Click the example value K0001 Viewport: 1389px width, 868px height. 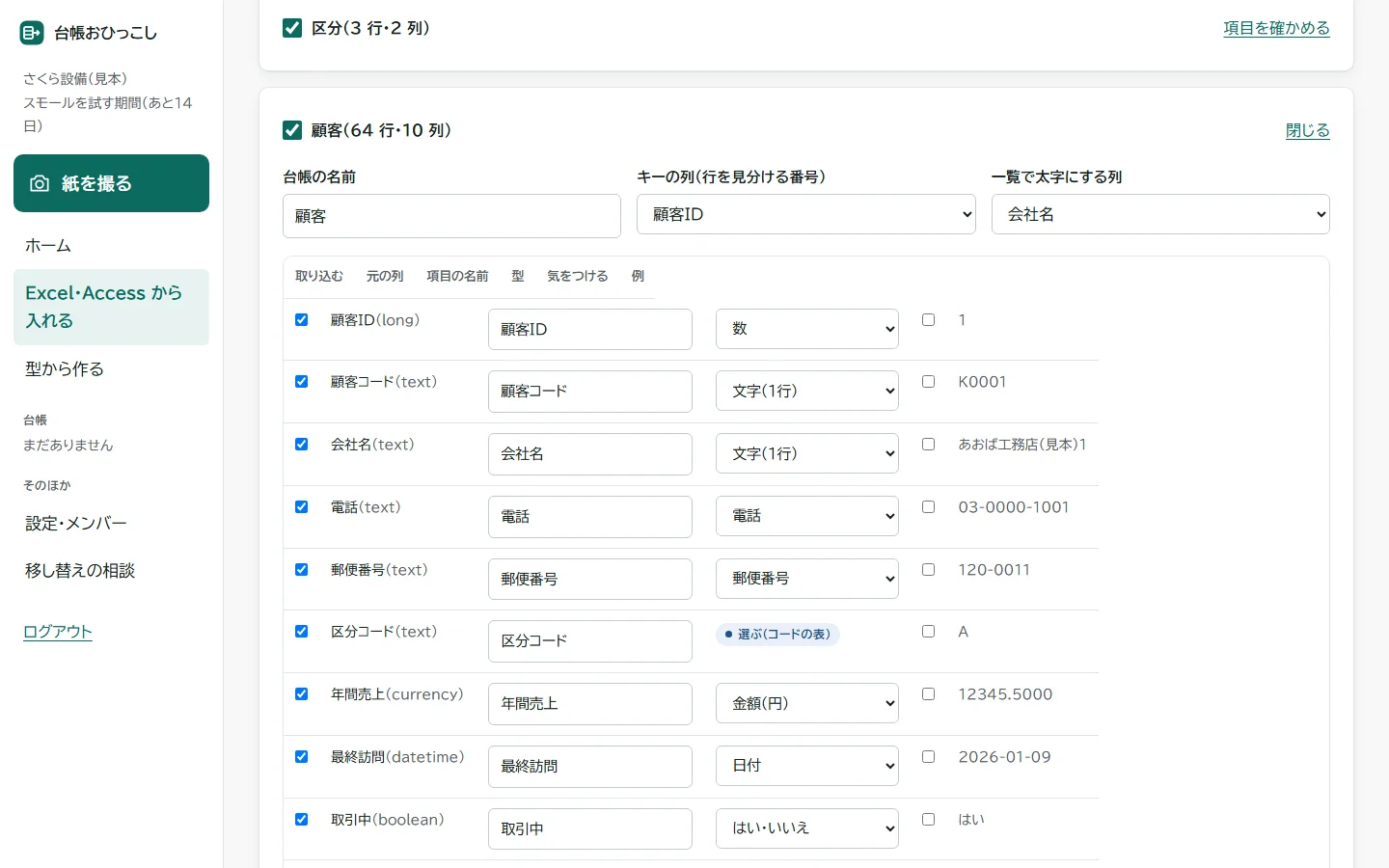click(x=982, y=382)
